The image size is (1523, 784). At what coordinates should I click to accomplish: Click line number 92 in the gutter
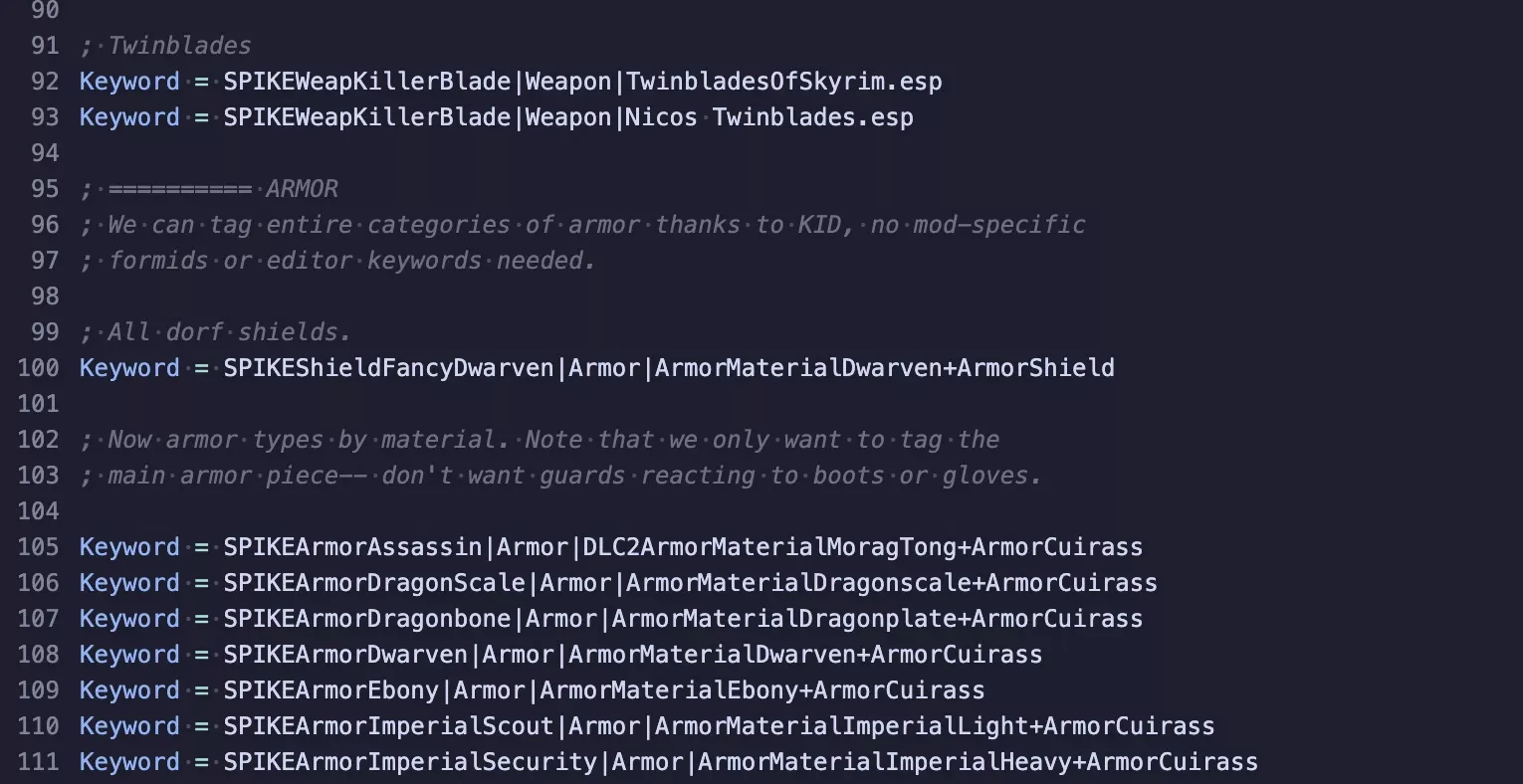pos(45,82)
